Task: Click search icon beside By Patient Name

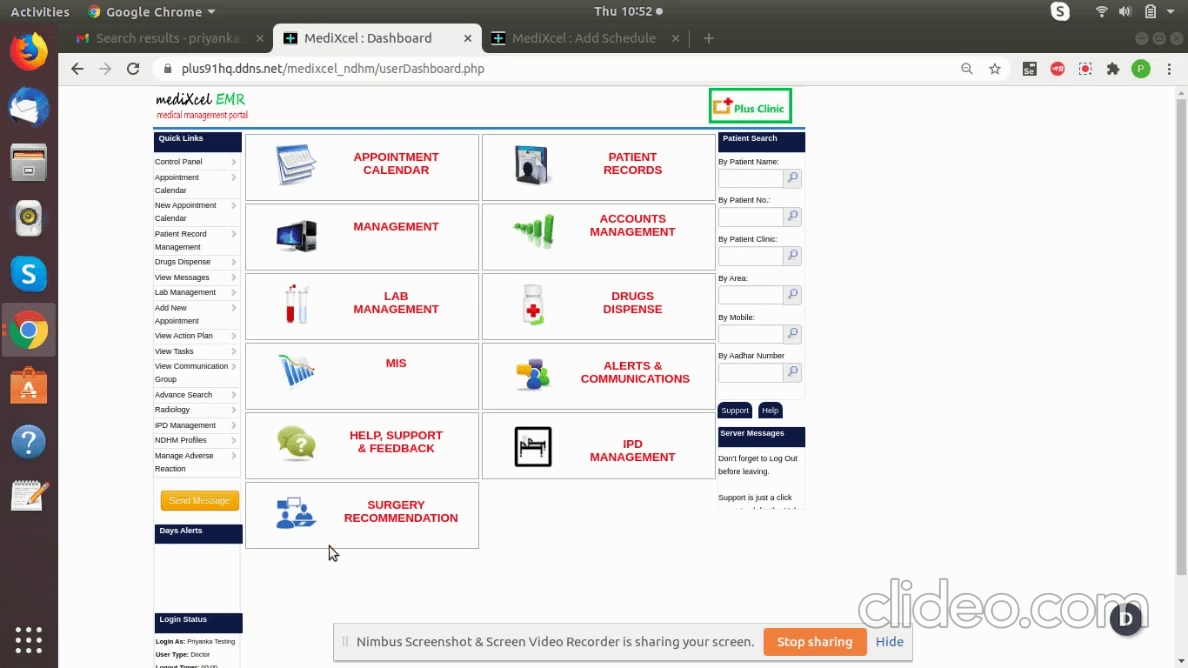Action: (x=792, y=179)
